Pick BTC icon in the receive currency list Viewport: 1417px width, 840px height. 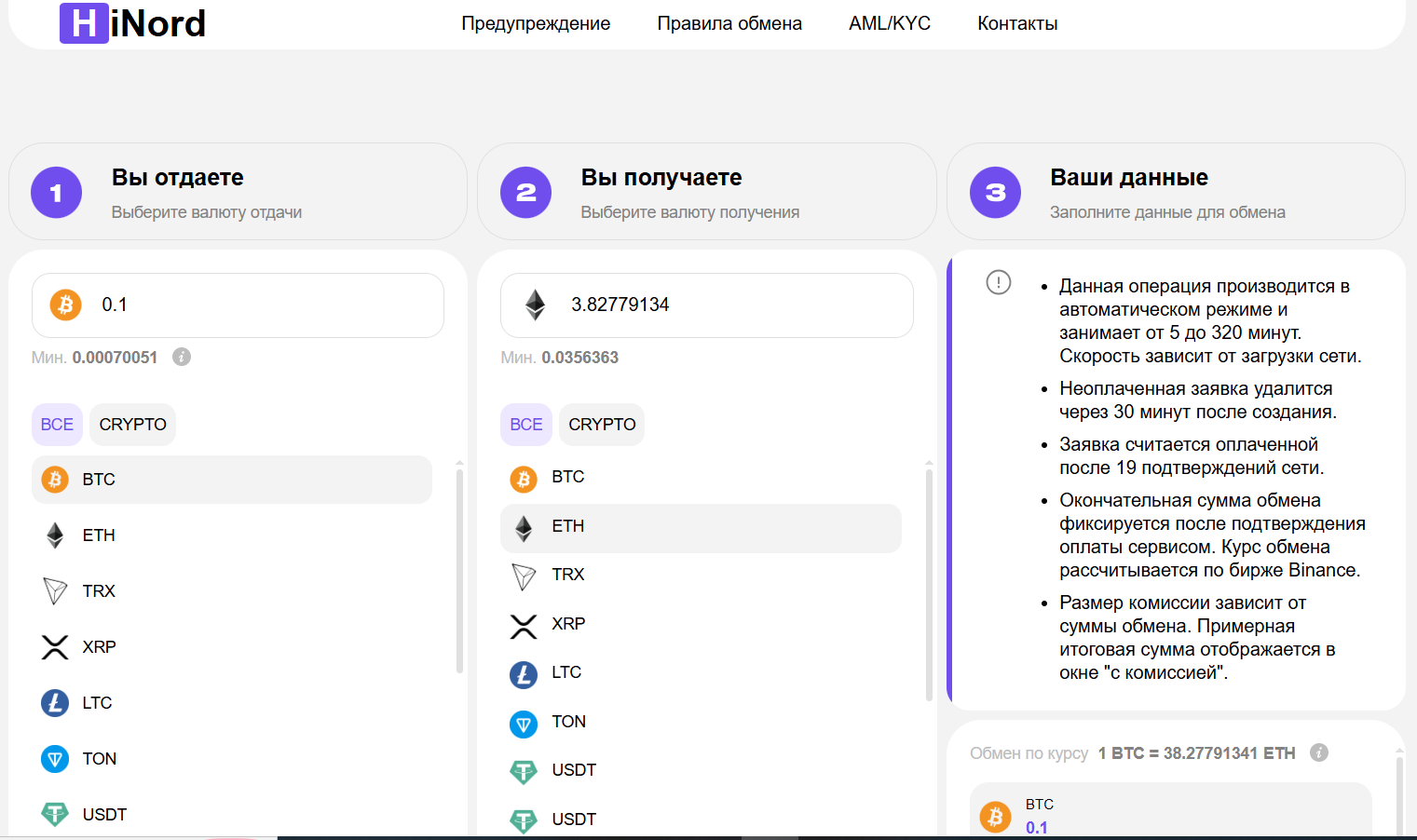524,480
